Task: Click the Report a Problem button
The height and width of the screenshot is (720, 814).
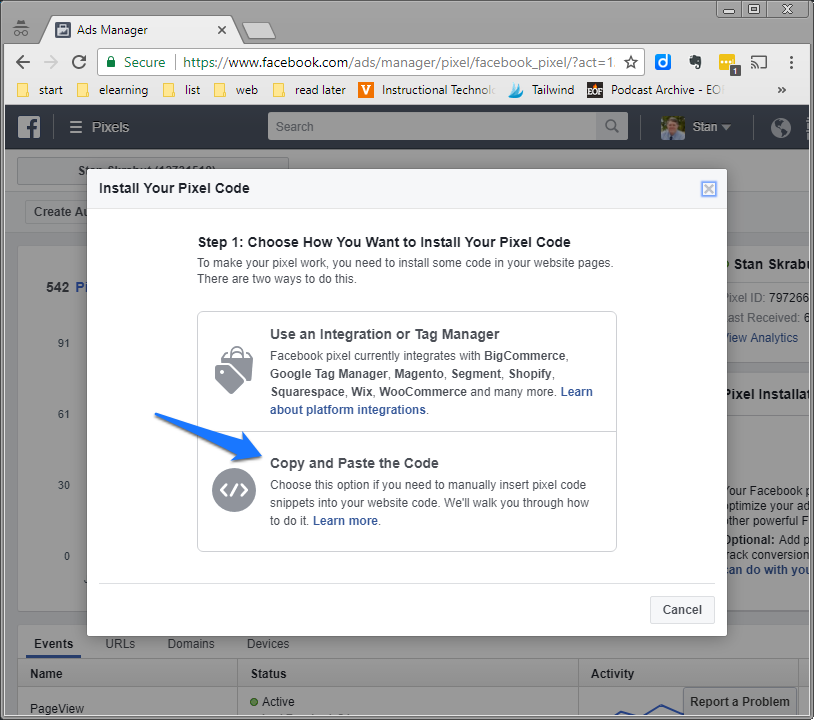Action: click(740, 702)
